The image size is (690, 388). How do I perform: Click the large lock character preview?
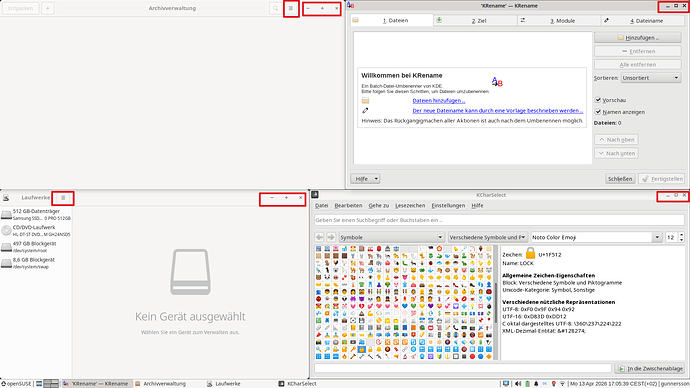530,253
